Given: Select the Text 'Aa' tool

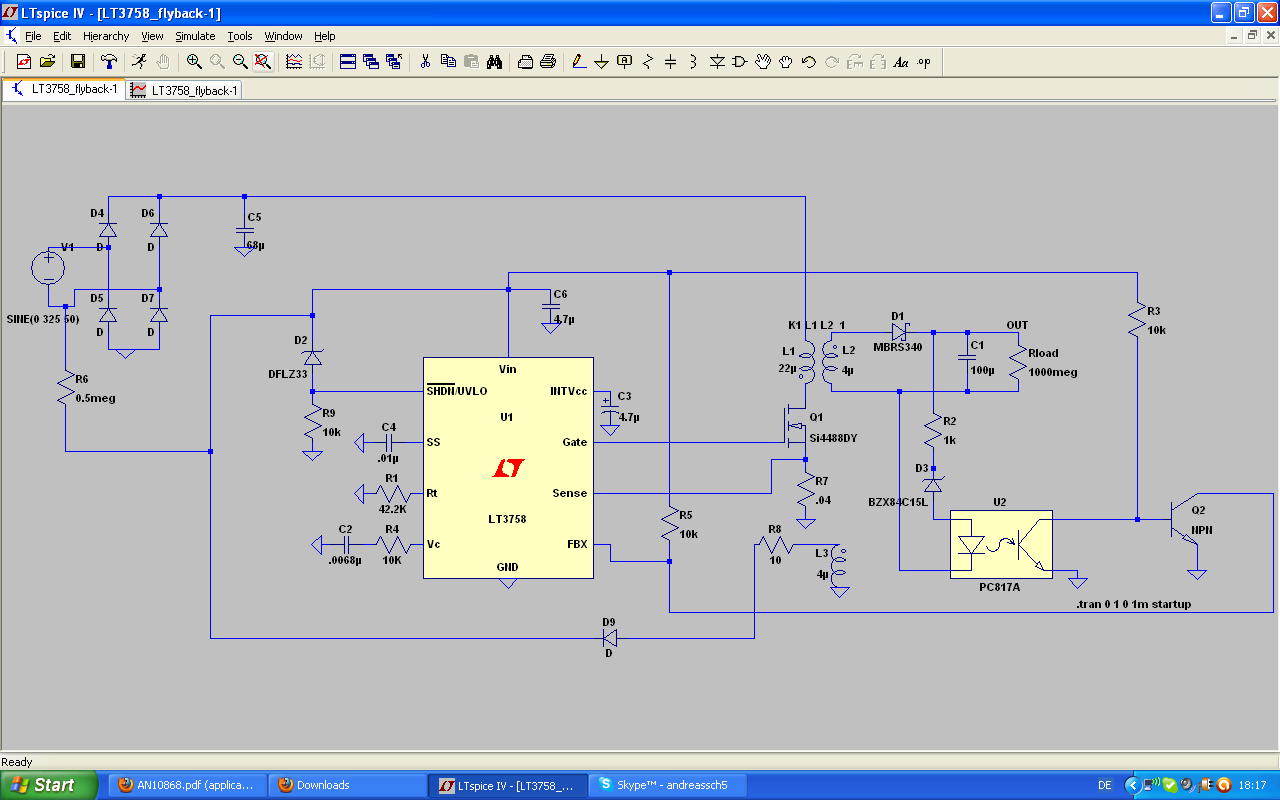Looking at the screenshot, I should click(x=901, y=61).
